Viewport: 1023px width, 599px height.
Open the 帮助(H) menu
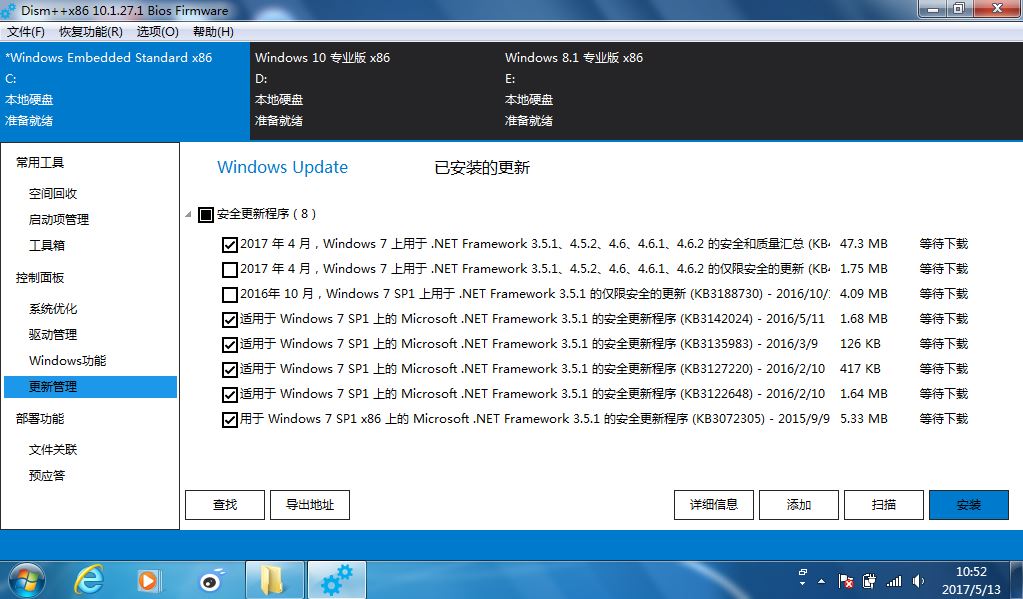pos(213,31)
